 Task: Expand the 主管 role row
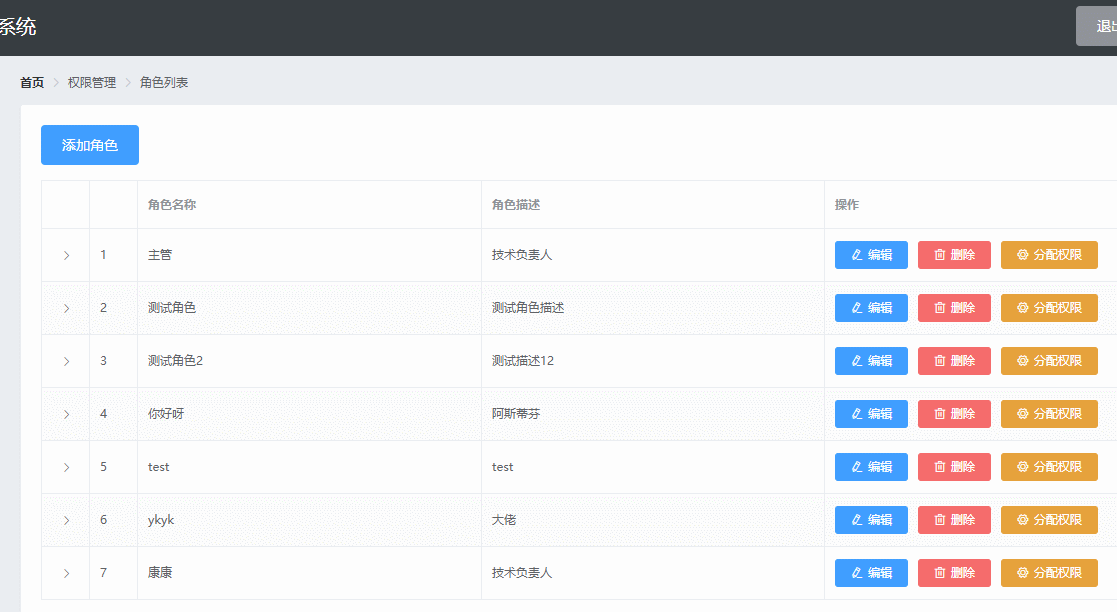coord(66,255)
